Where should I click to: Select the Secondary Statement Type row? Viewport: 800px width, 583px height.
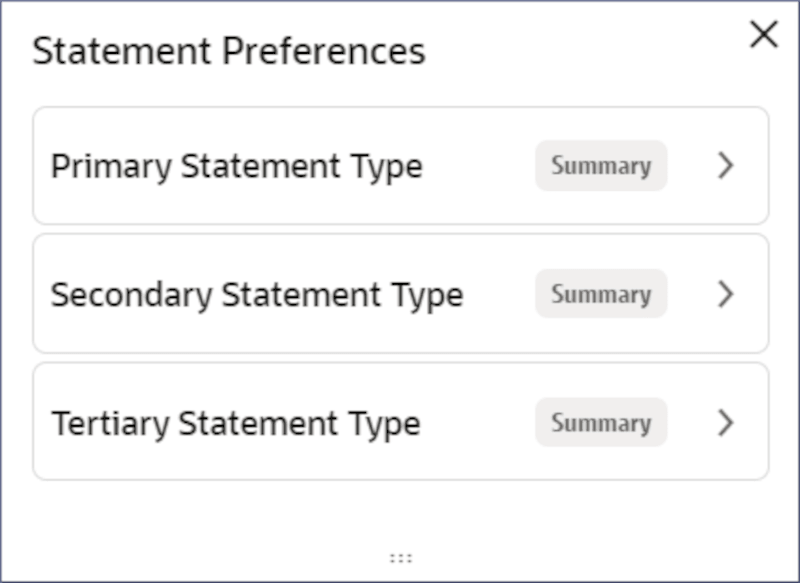click(400, 294)
